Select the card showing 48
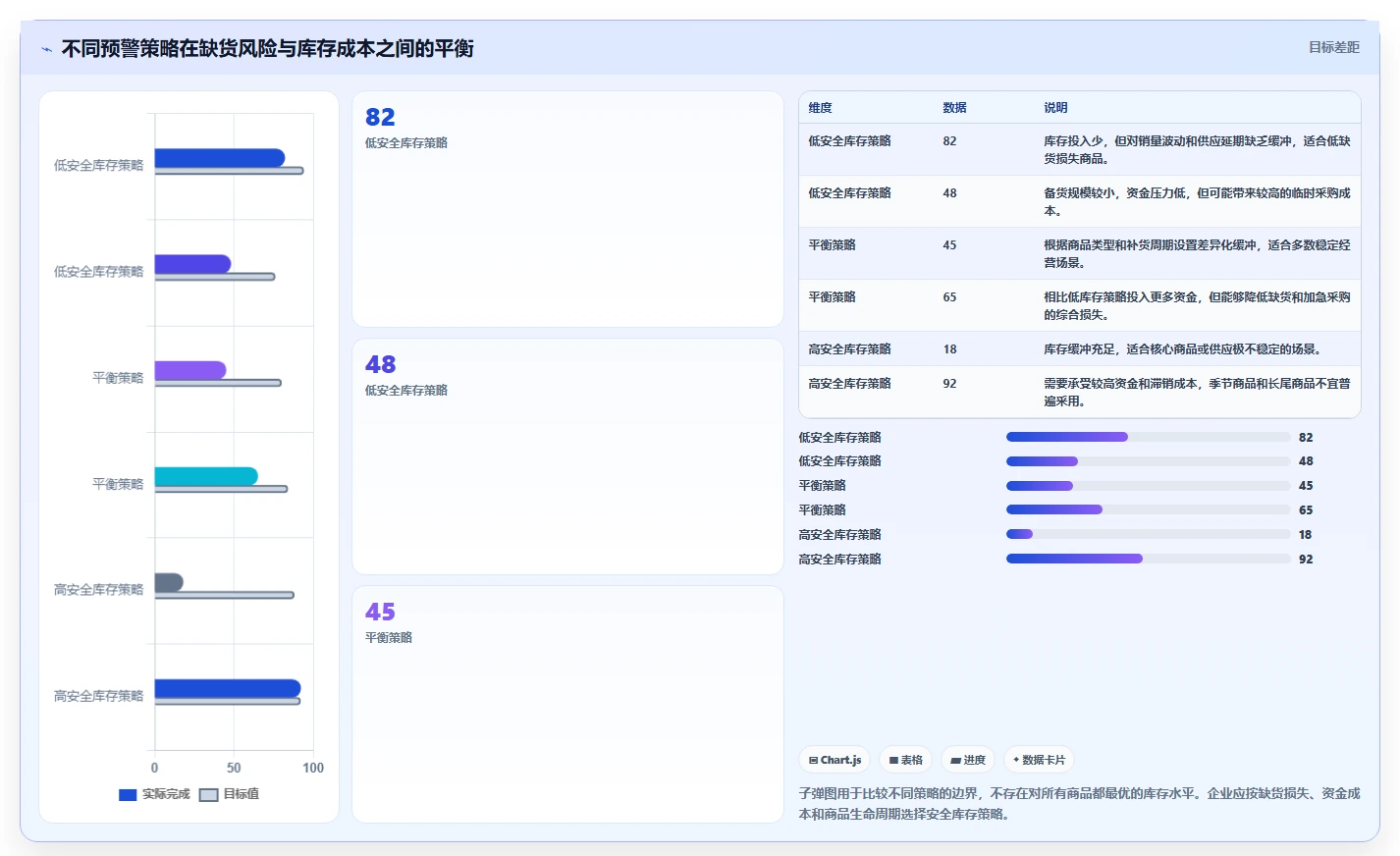The width and height of the screenshot is (1400, 856). [567, 456]
